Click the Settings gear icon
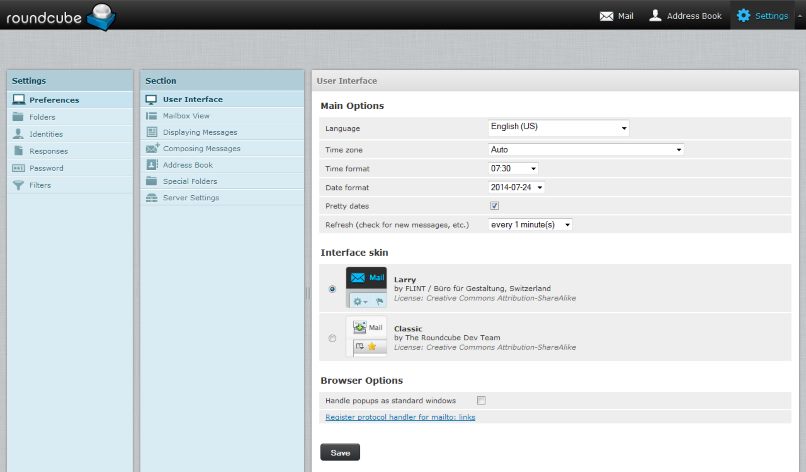 (x=743, y=16)
